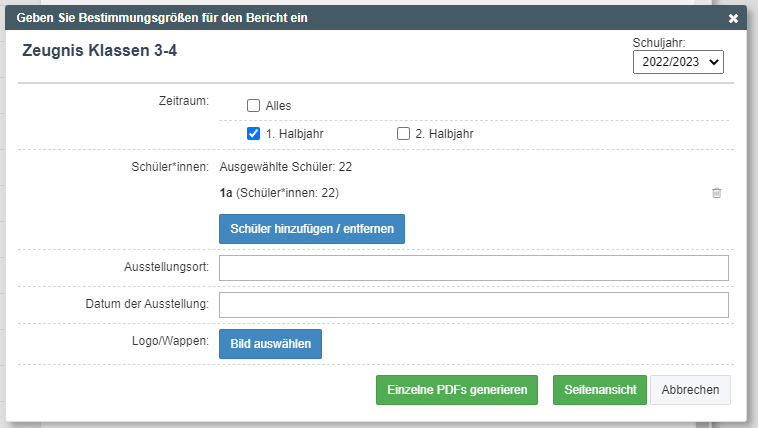The image size is (758, 428).
Task: Open the Schuljahr 2022/2023 dropdown
Action: point(678,62)
